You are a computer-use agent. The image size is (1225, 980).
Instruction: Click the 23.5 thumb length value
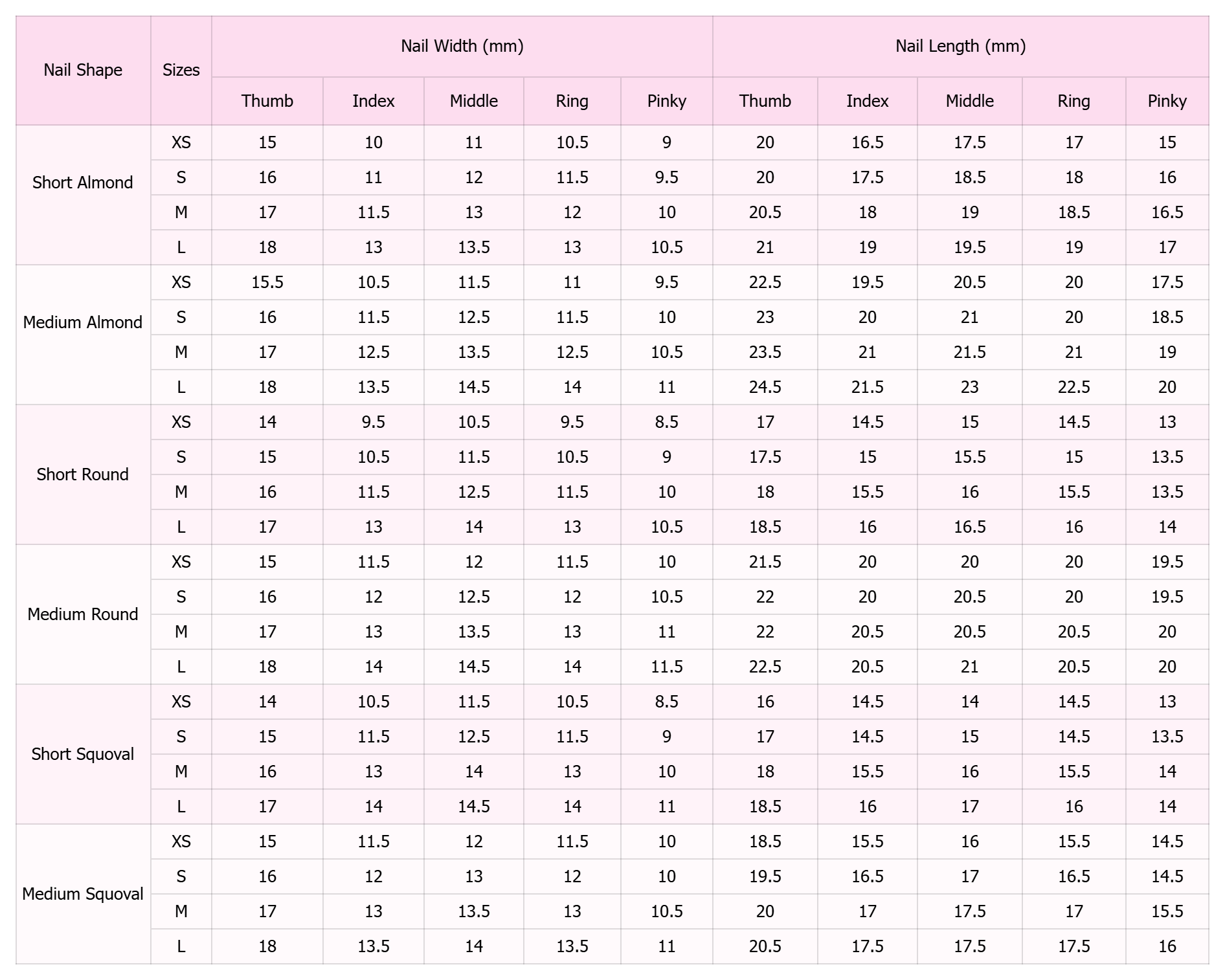tap(765, 352)
